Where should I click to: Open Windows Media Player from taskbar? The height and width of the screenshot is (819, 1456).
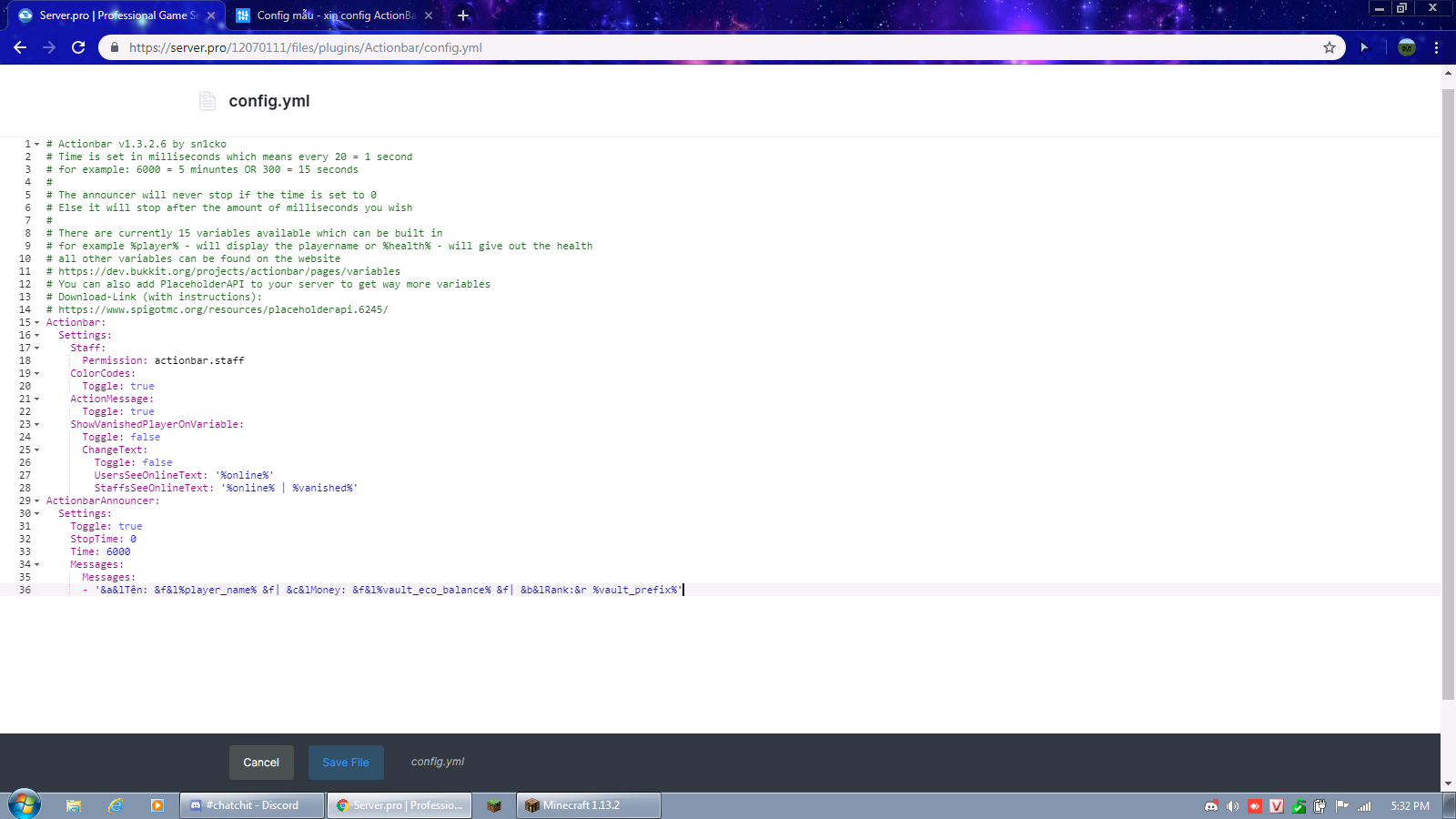coord(157,805)
